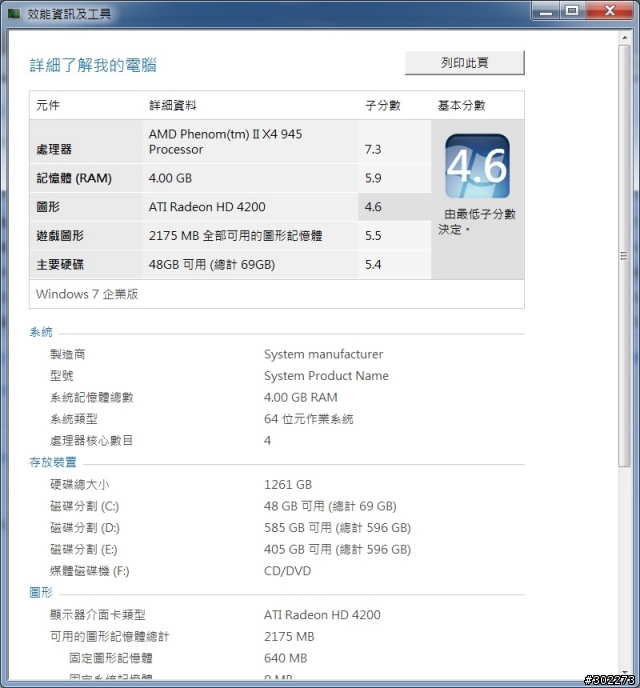Click 48GB 可用 (總計 69GB) detail cell

coord(211,265)
